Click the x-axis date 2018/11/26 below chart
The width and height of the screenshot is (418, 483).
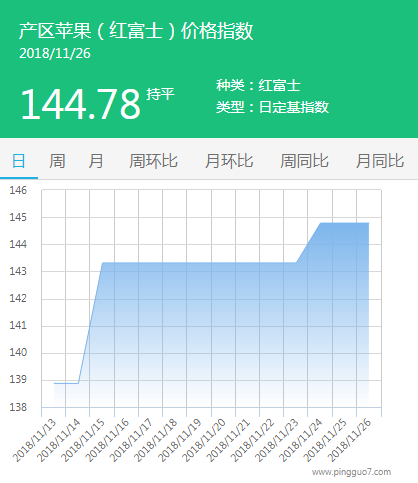(349, 440)
